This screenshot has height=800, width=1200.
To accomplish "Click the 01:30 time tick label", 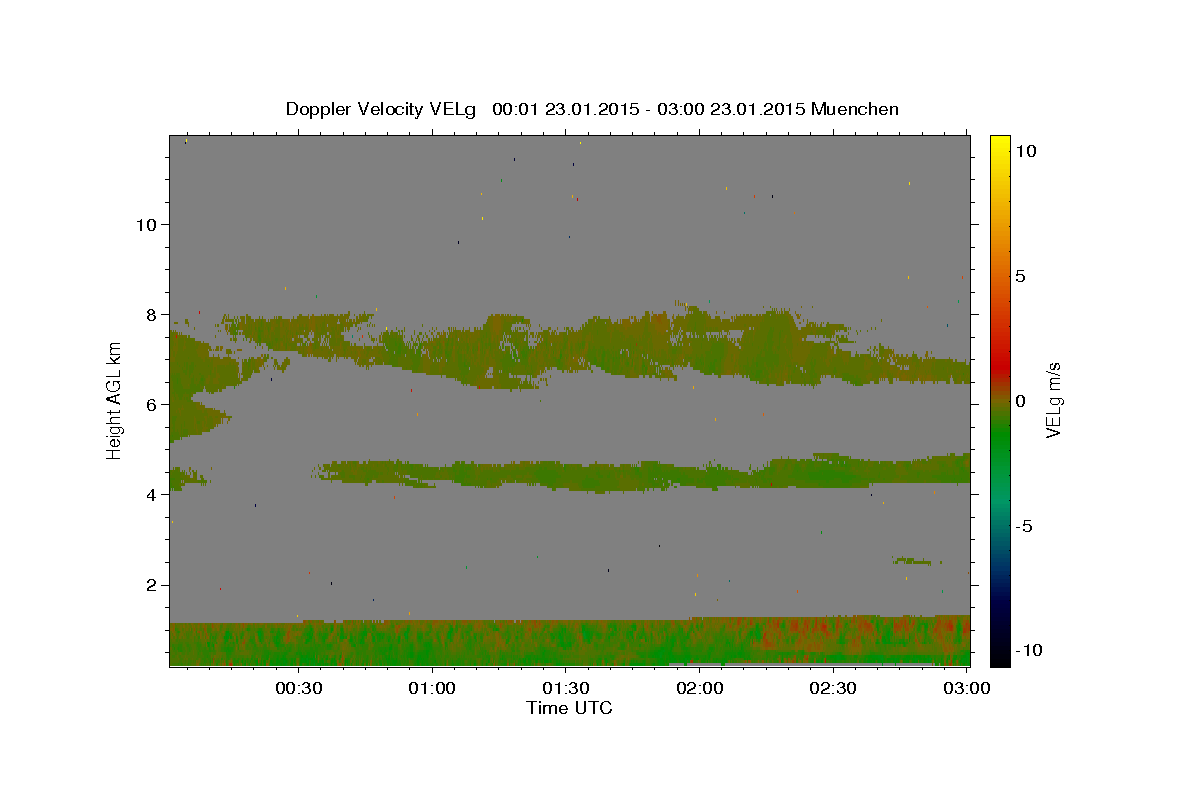I will pyautogui.click(x=566, y=689).
